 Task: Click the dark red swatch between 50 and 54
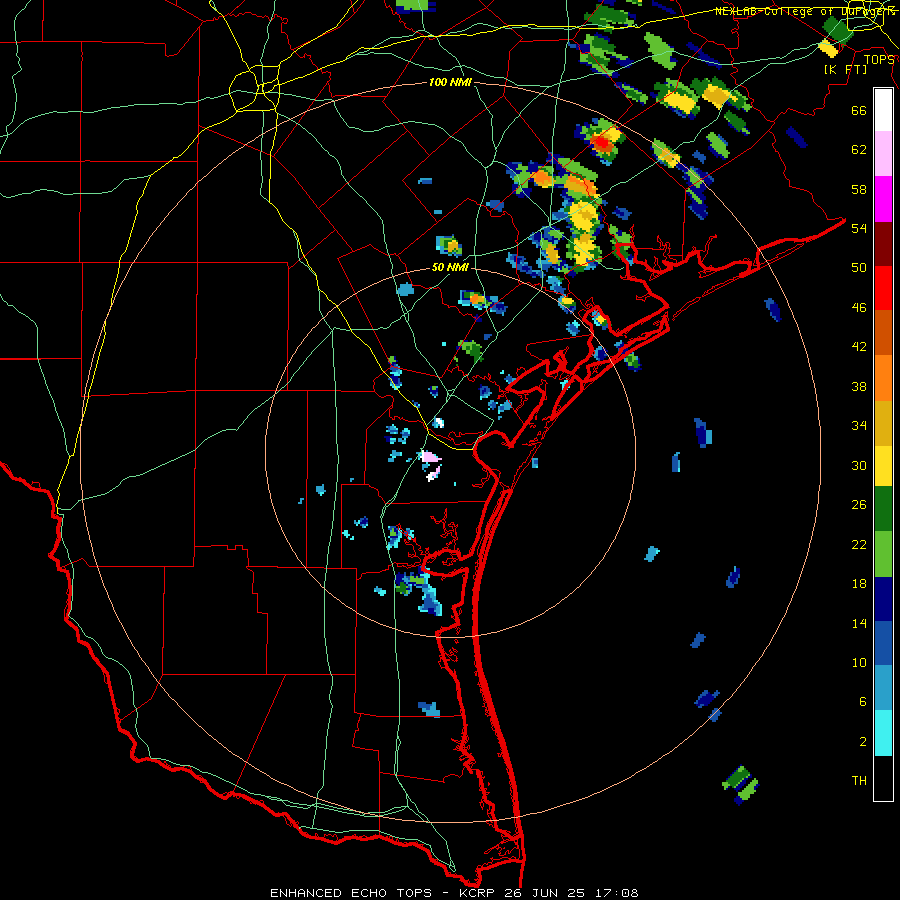(x=883, y=244)
